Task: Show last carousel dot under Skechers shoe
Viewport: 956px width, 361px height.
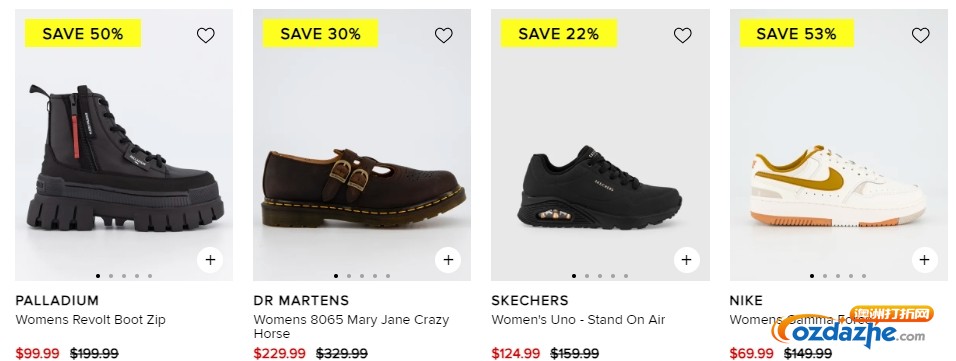Action: tap(626, 276)
